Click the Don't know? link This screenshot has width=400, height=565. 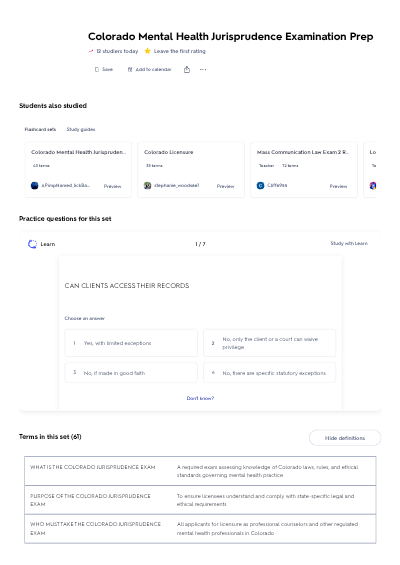click(x=200, y=398)
